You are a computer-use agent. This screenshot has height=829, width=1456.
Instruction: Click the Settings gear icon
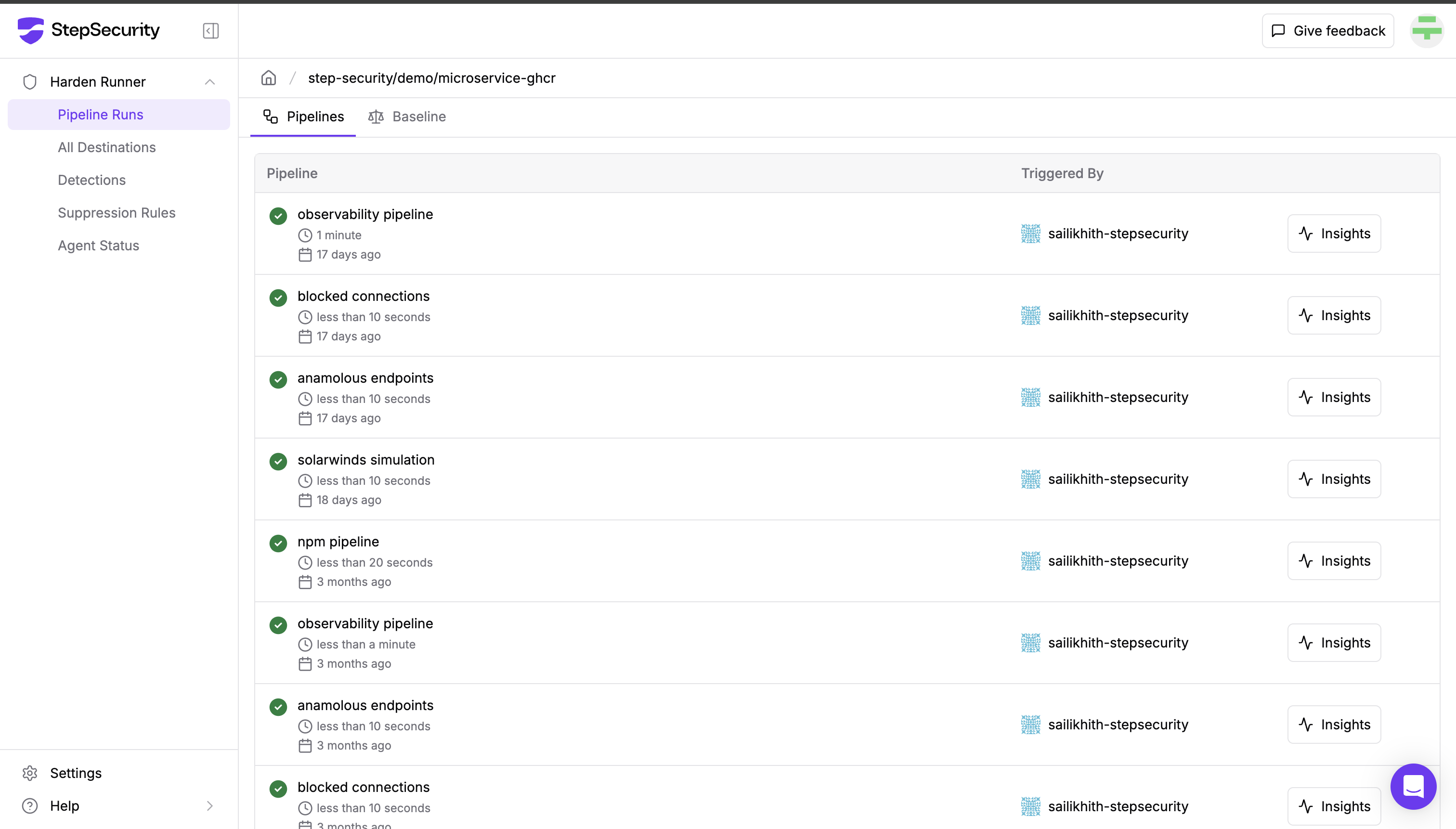(x=29, y=773)
